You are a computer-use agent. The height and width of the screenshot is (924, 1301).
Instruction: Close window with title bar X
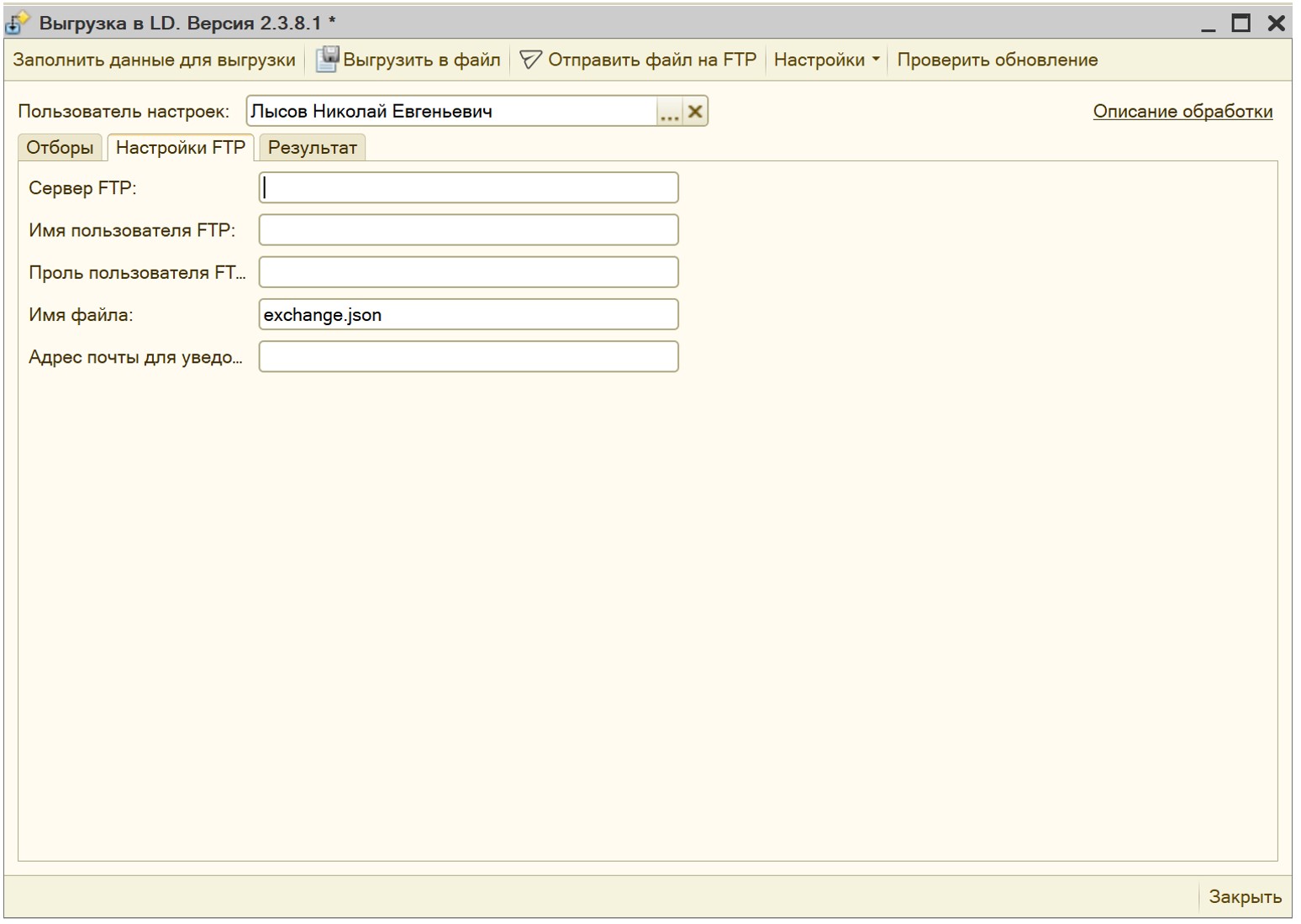[x=1276, y=24]
